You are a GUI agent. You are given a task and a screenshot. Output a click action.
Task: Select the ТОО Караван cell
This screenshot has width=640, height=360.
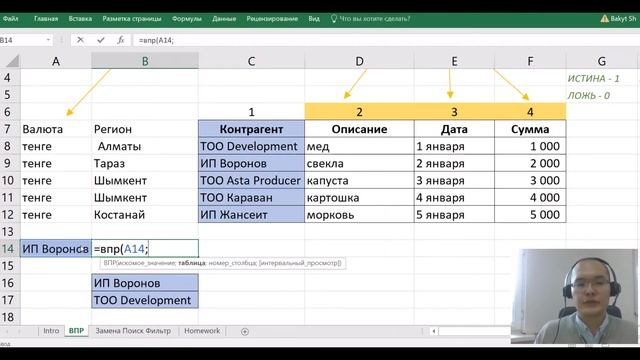pyautogui.click(x=251, y=198)
